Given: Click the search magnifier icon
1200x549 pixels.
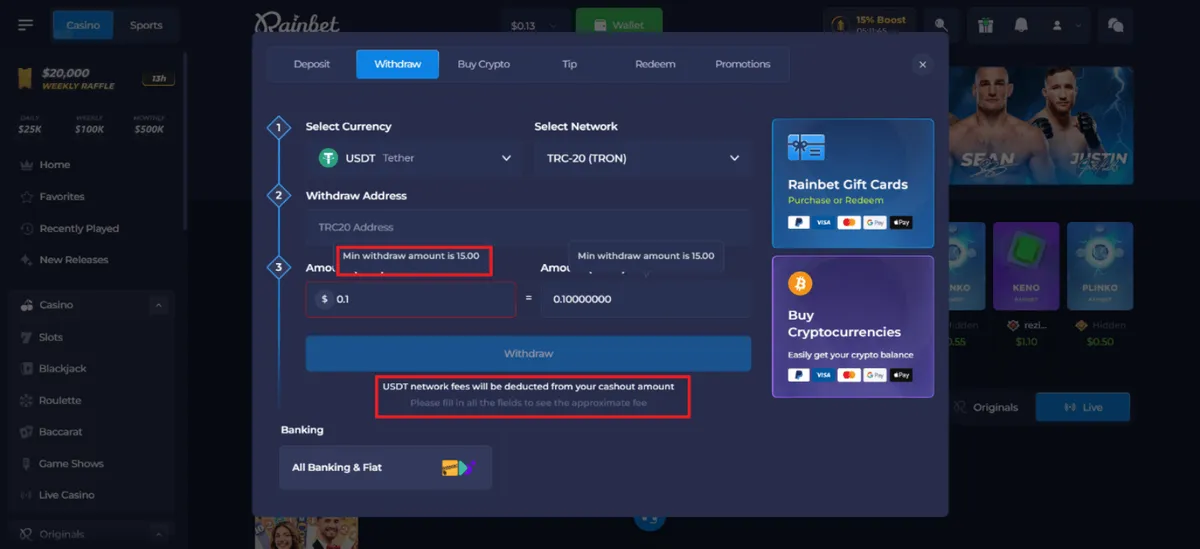Looking at the screenshot, I should coord(941,25).
